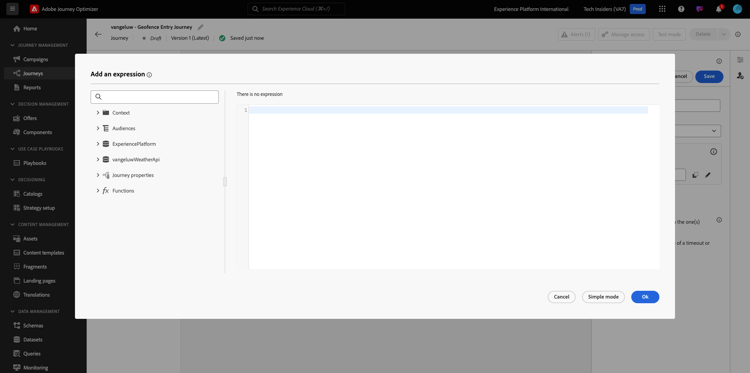Screen dimensions: 750x373
Task: Click the Adobe logo icon
Action: (x=34, y=9)
